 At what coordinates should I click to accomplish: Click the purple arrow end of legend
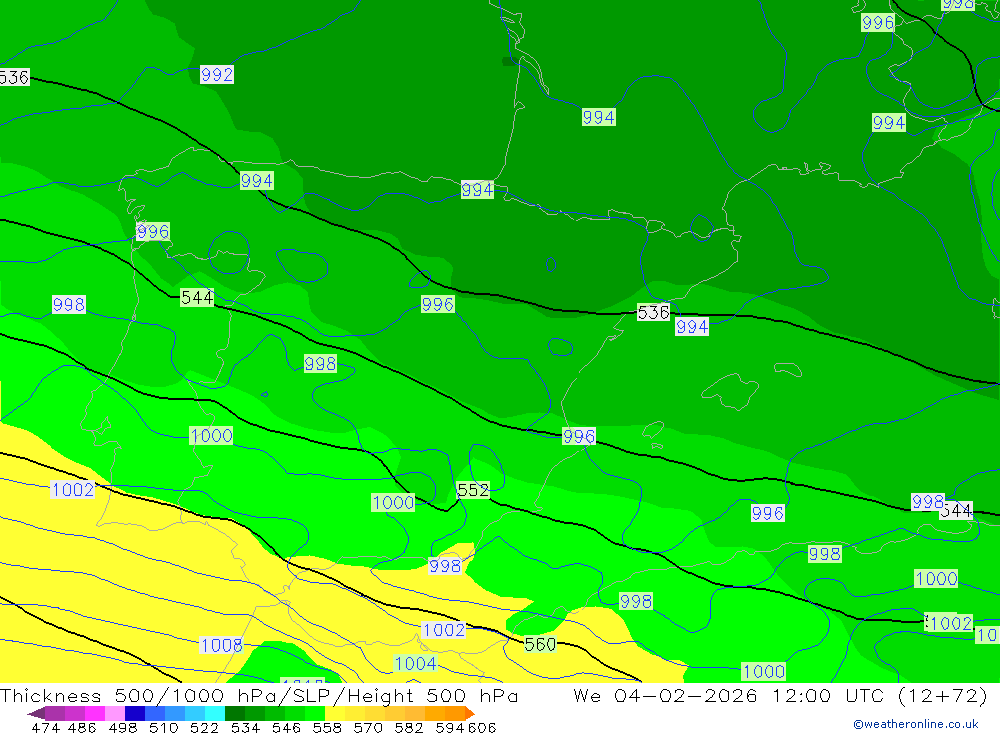click(36, 713)
